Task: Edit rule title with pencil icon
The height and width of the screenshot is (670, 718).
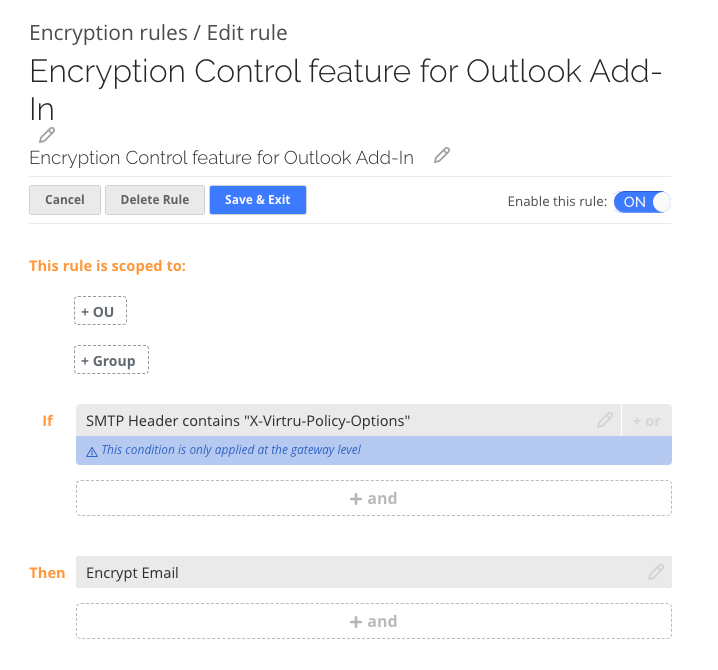Action: coord(47,135)
